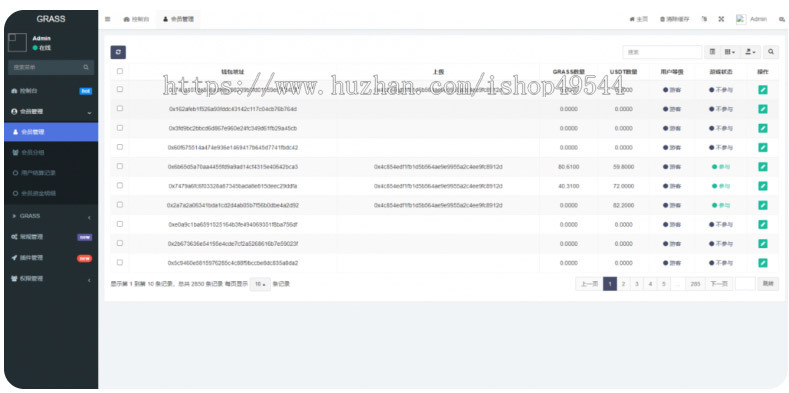Tick checkbox for wallet 0x6b65d5a70aa4455 row
789x393 pixels.
[x=120, y=166]
